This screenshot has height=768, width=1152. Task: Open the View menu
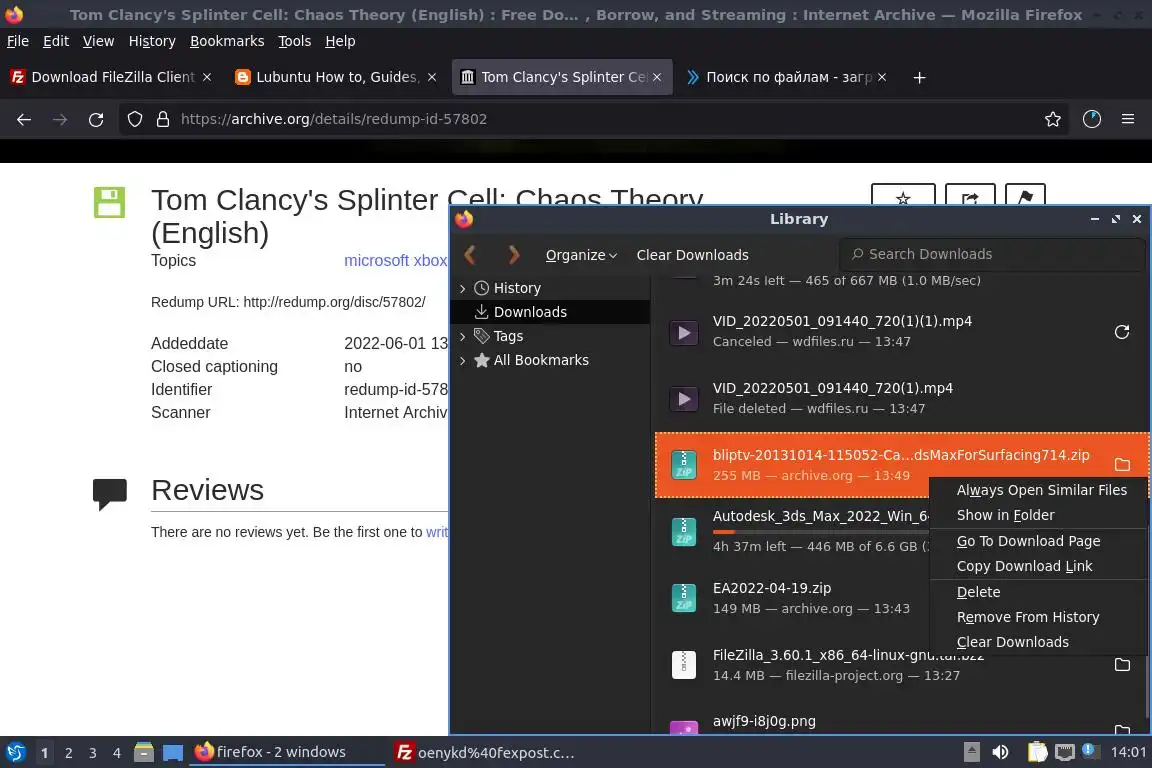coord(98,41)
